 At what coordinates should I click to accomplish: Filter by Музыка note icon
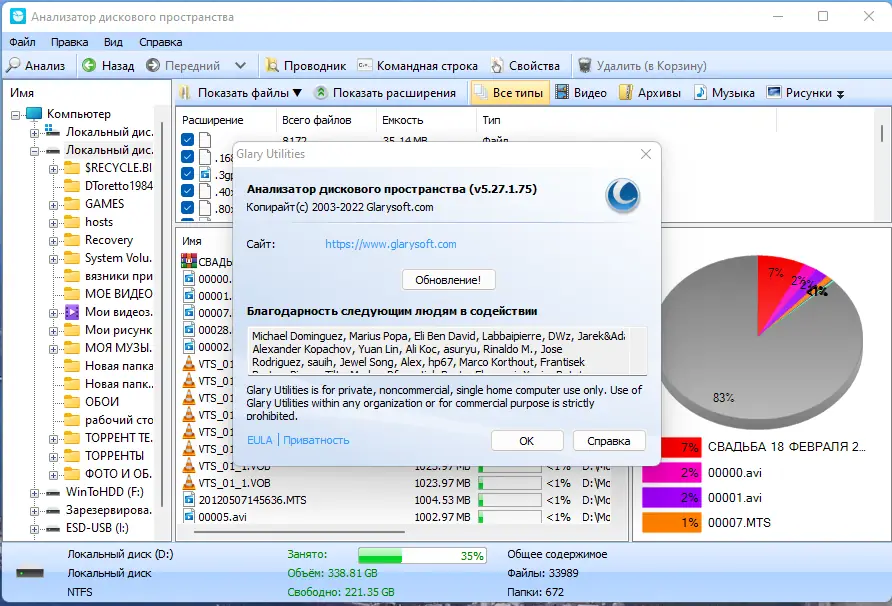tap(700, 92)
